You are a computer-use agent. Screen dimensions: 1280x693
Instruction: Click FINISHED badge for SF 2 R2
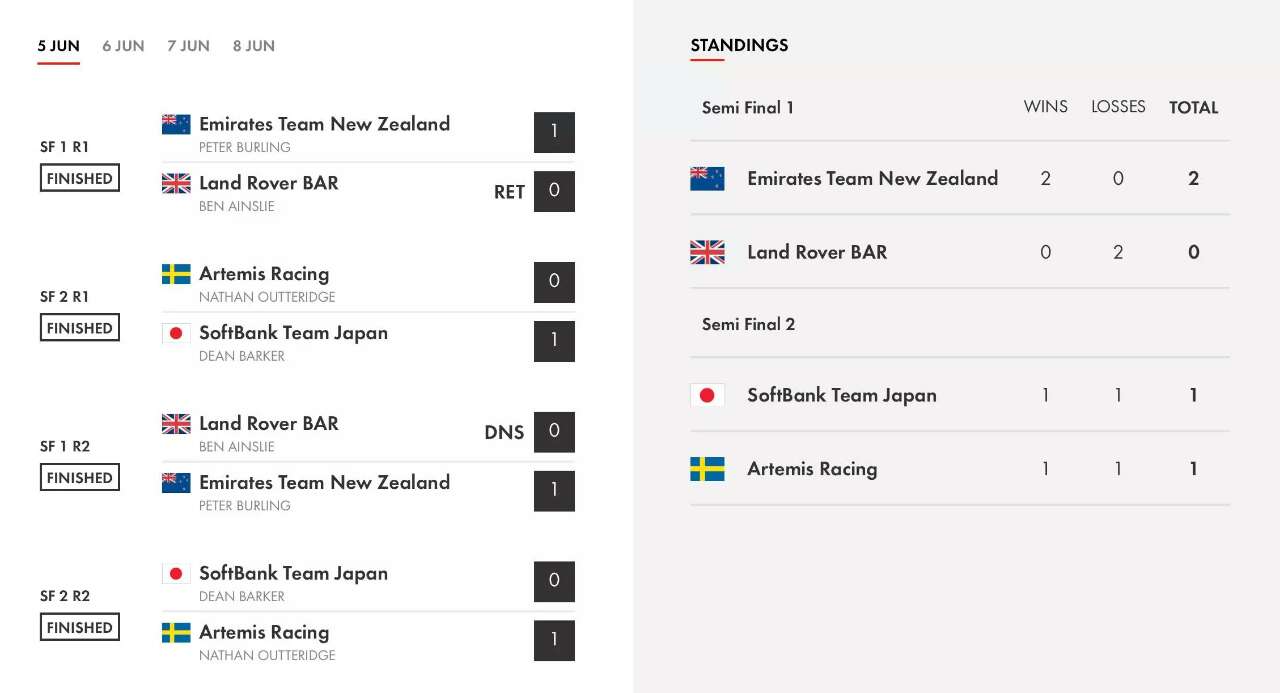(80, 627)
